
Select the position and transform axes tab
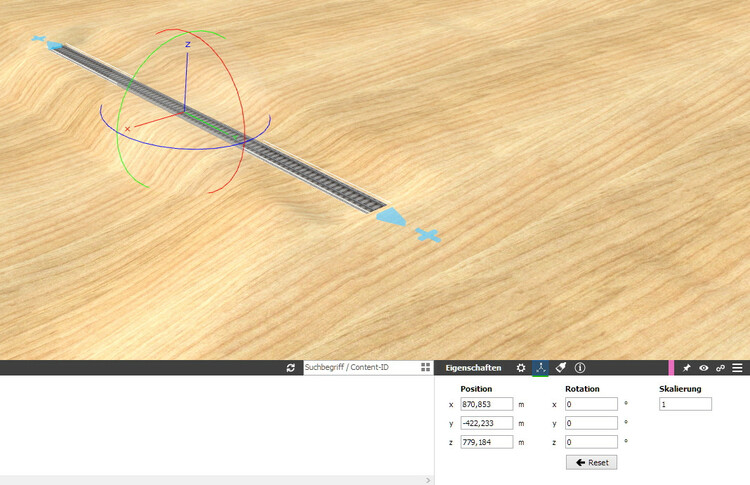tap(540, 368)
